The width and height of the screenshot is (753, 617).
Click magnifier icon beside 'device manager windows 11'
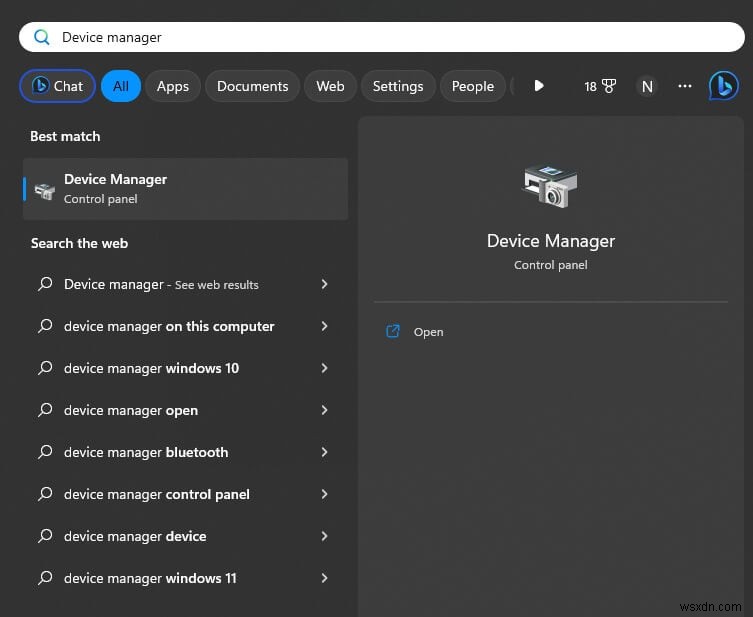45,578
